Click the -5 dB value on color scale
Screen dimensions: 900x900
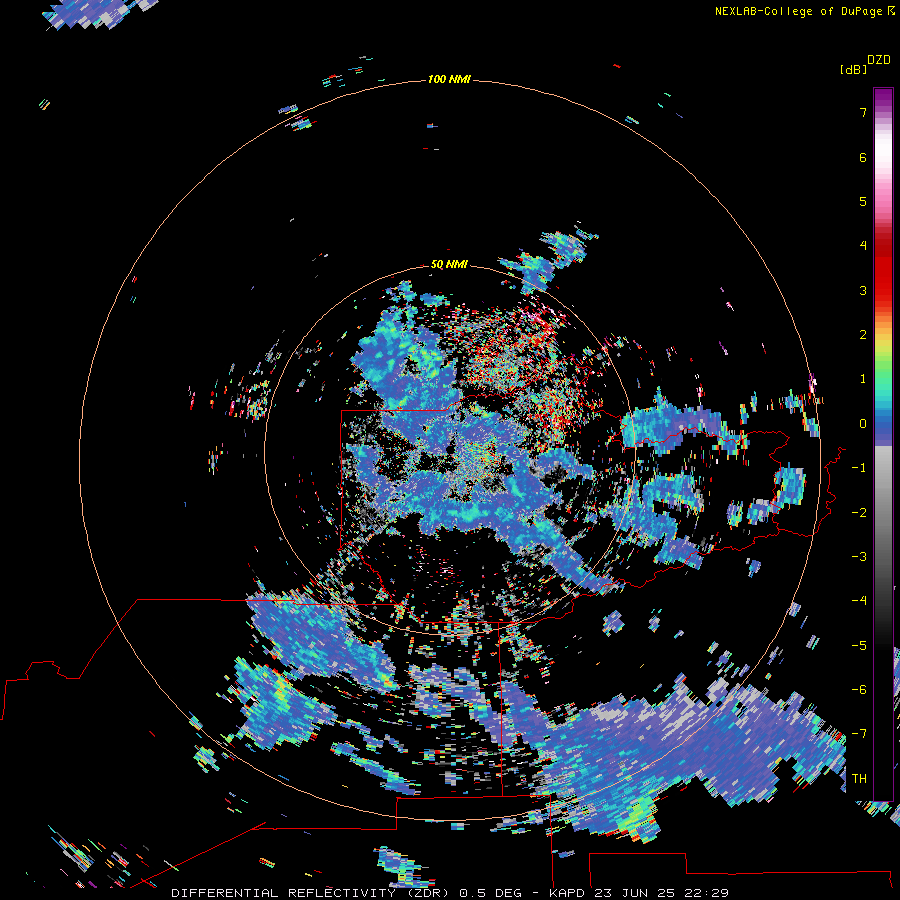tap(859, 646)
